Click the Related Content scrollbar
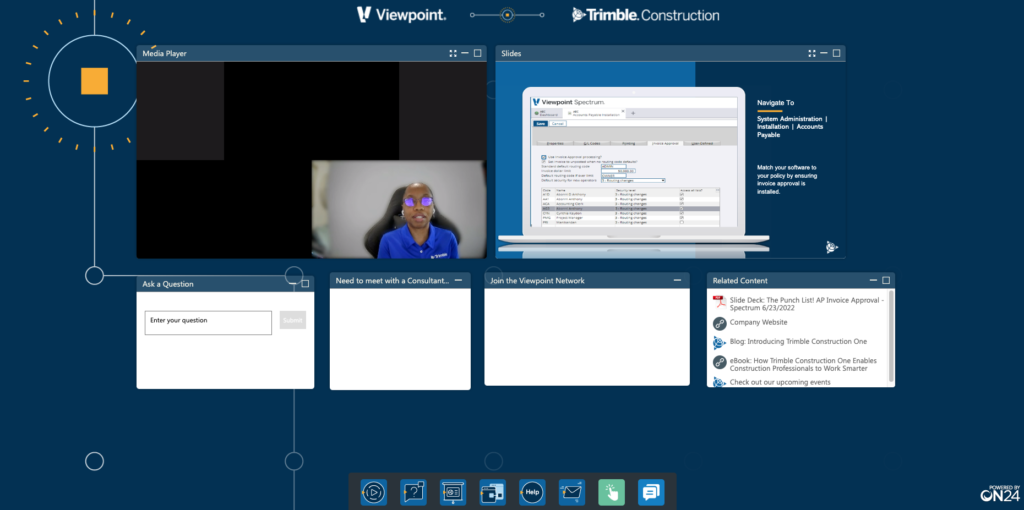Screen dimensions: 1024x510 point(891,336)
